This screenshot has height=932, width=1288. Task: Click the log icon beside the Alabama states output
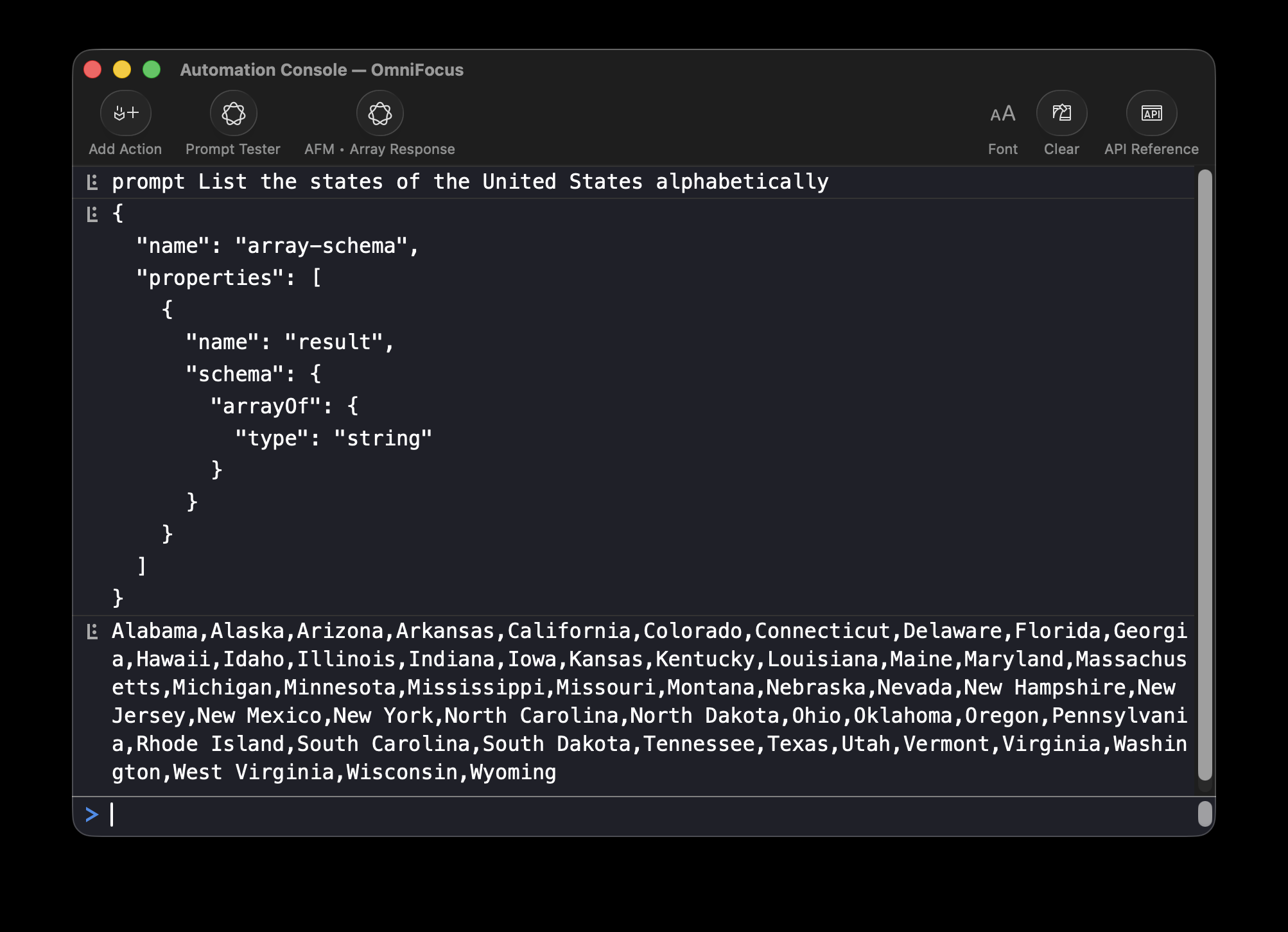click(x=92, y=632)
